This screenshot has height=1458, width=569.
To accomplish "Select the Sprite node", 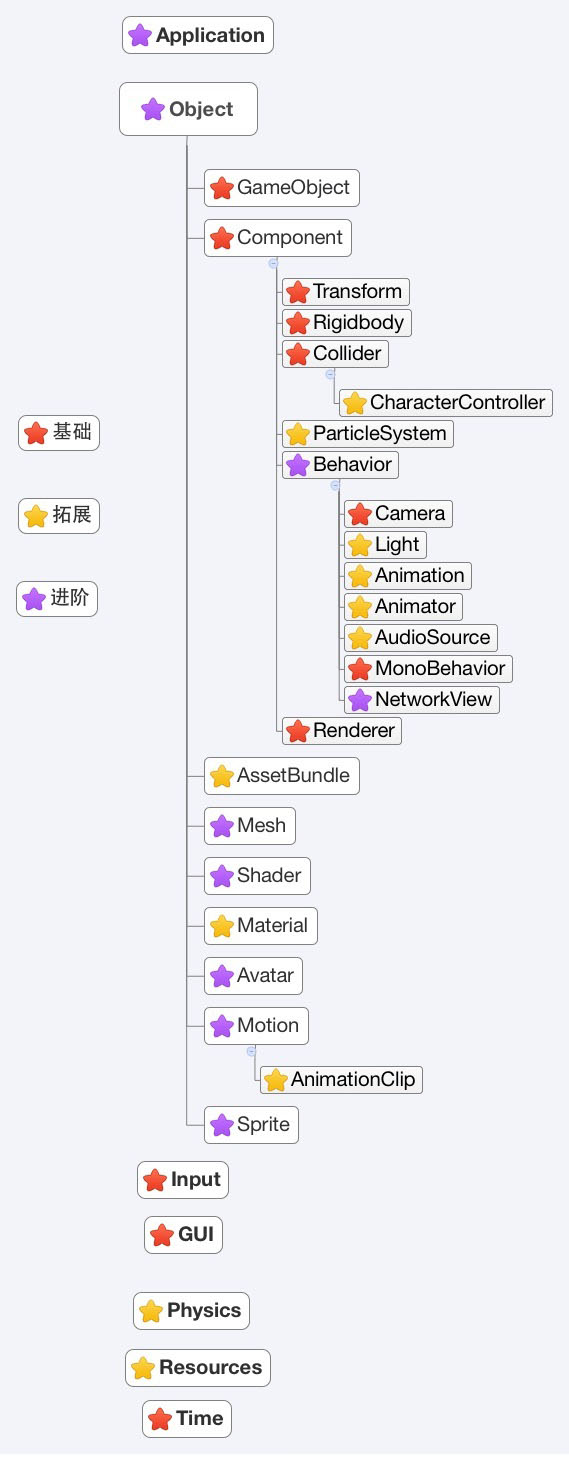I will (x=251, y=1125).
